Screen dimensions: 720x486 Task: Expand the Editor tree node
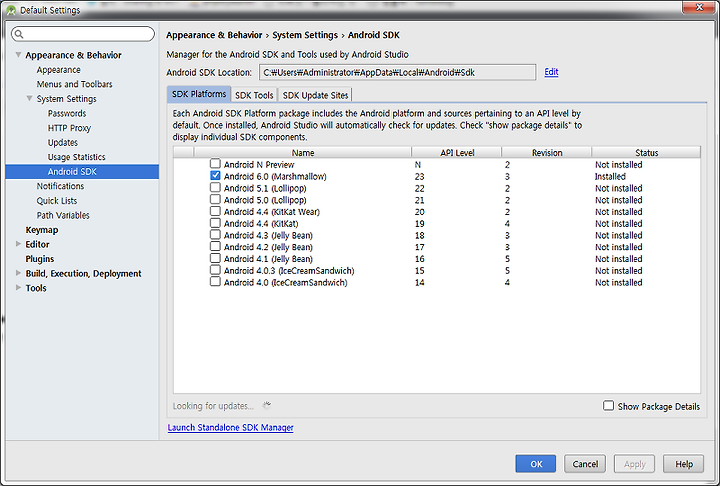18,244
